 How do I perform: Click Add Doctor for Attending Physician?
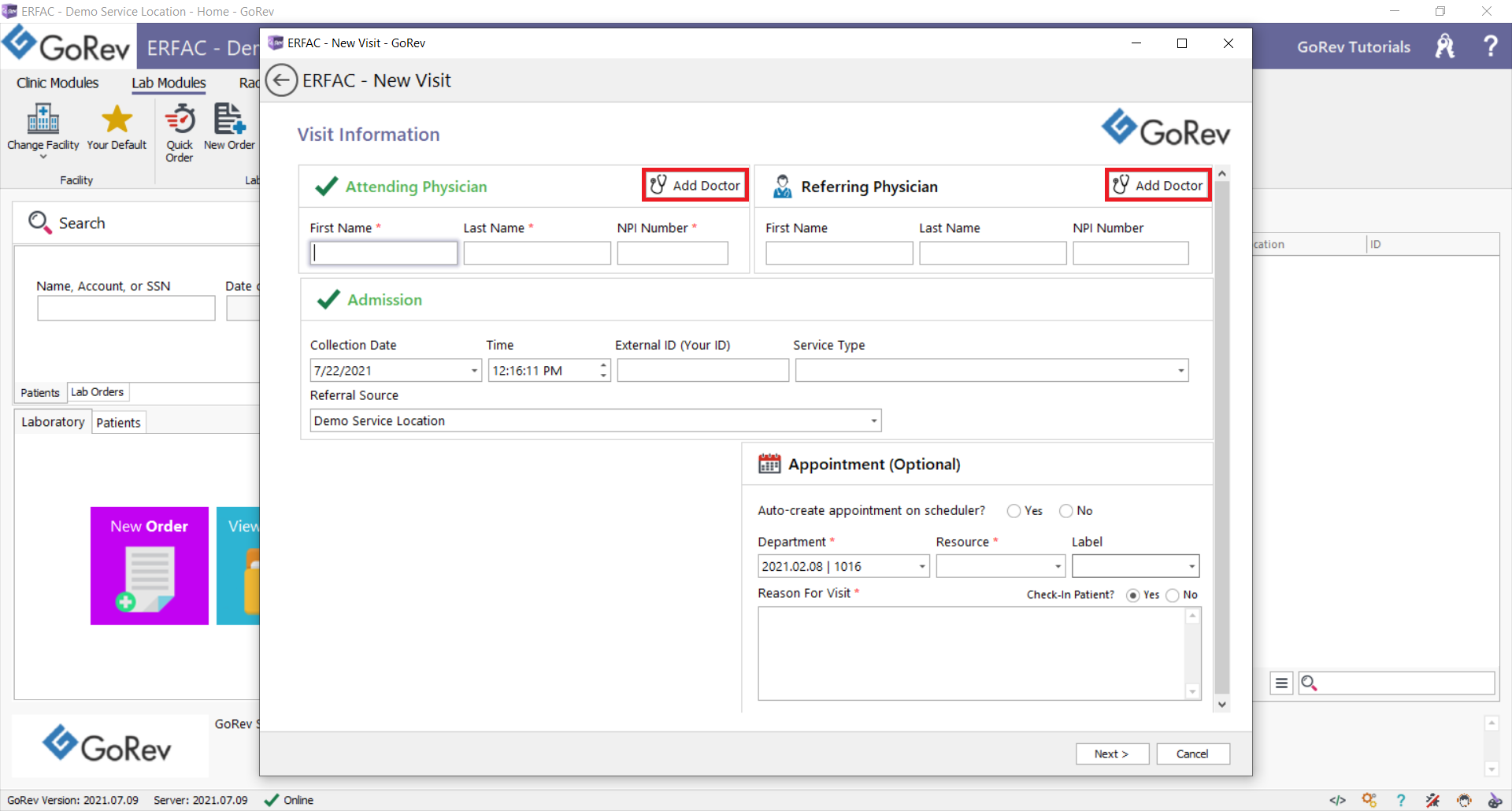tap(695, 185)
